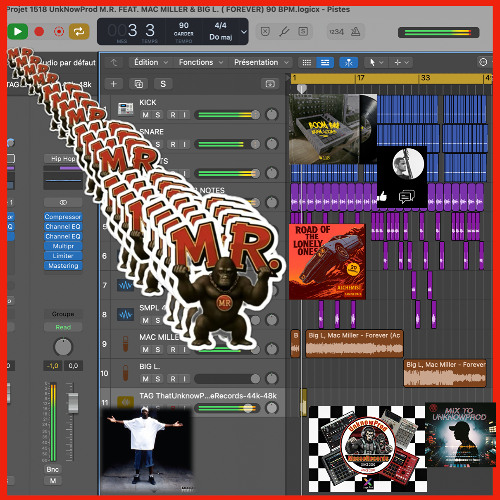Image resolution: width=500 pixels, height=500 pixels.
Task: Click the -1,0 peak level field
Action: coord(53,366)
